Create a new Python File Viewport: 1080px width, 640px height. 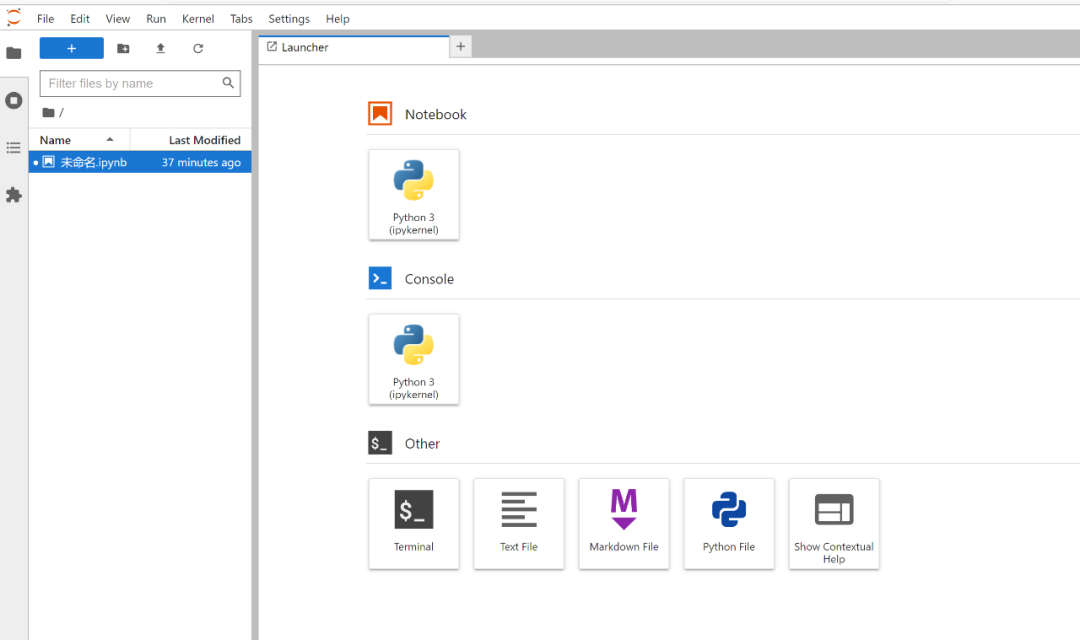(x=729, y=524)
